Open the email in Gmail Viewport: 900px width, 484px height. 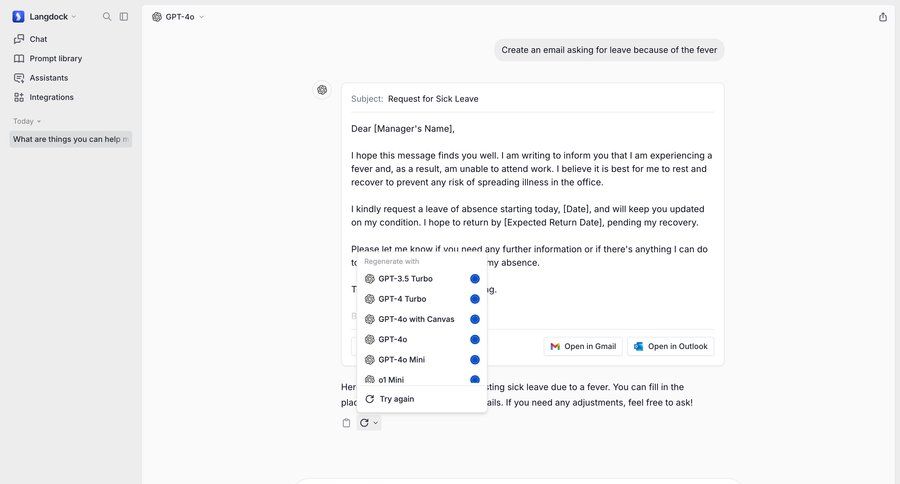click(x=583, y=346)
